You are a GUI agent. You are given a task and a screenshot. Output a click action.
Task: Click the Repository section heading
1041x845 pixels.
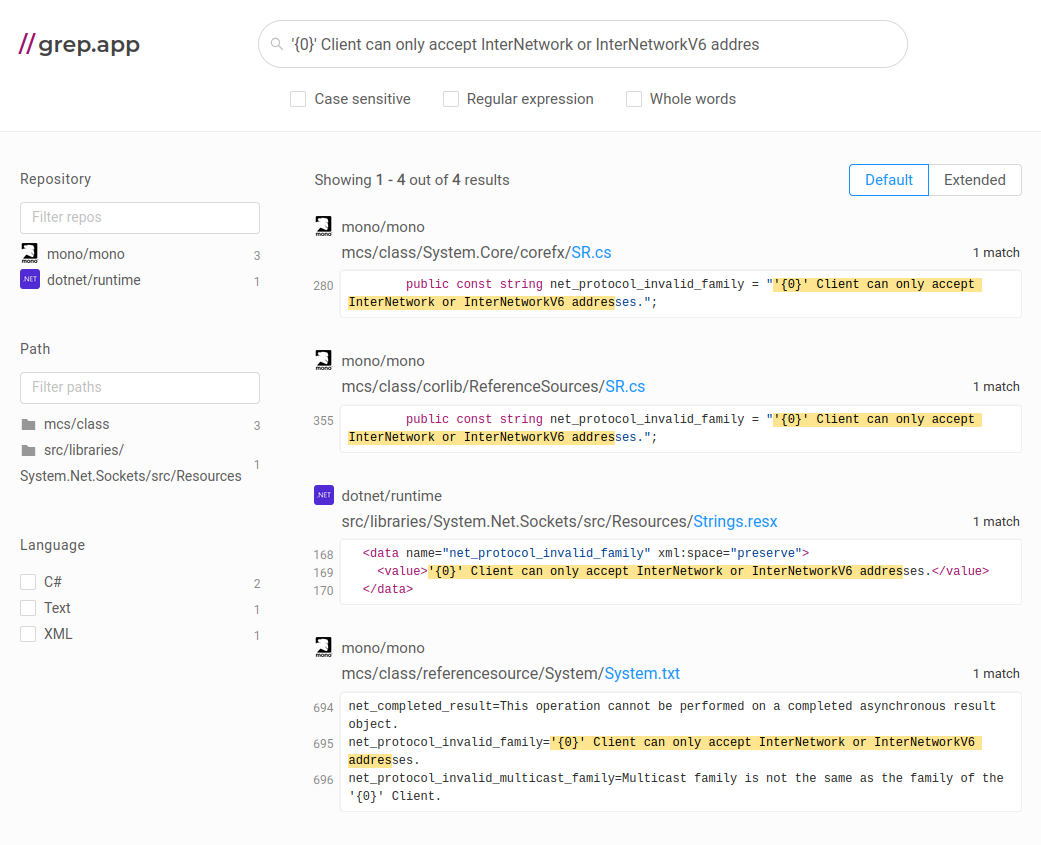[55, 179]
